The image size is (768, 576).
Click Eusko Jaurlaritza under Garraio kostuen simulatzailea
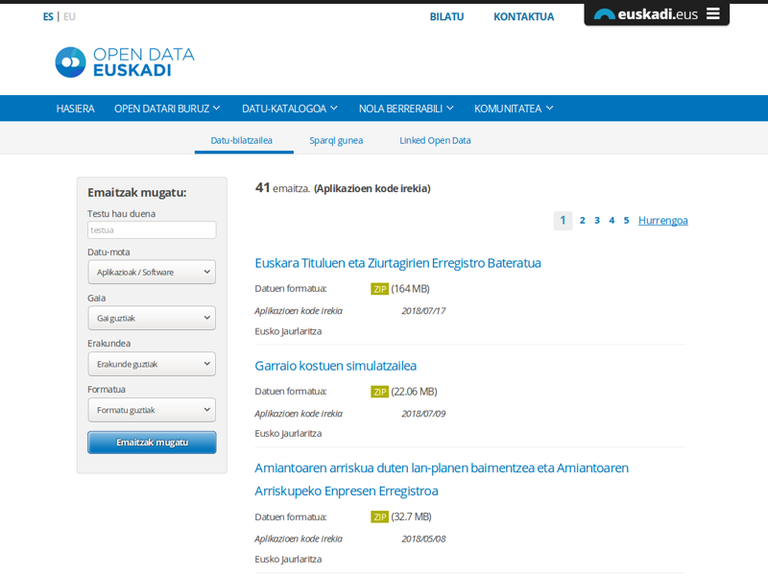[x=288, y=434]
